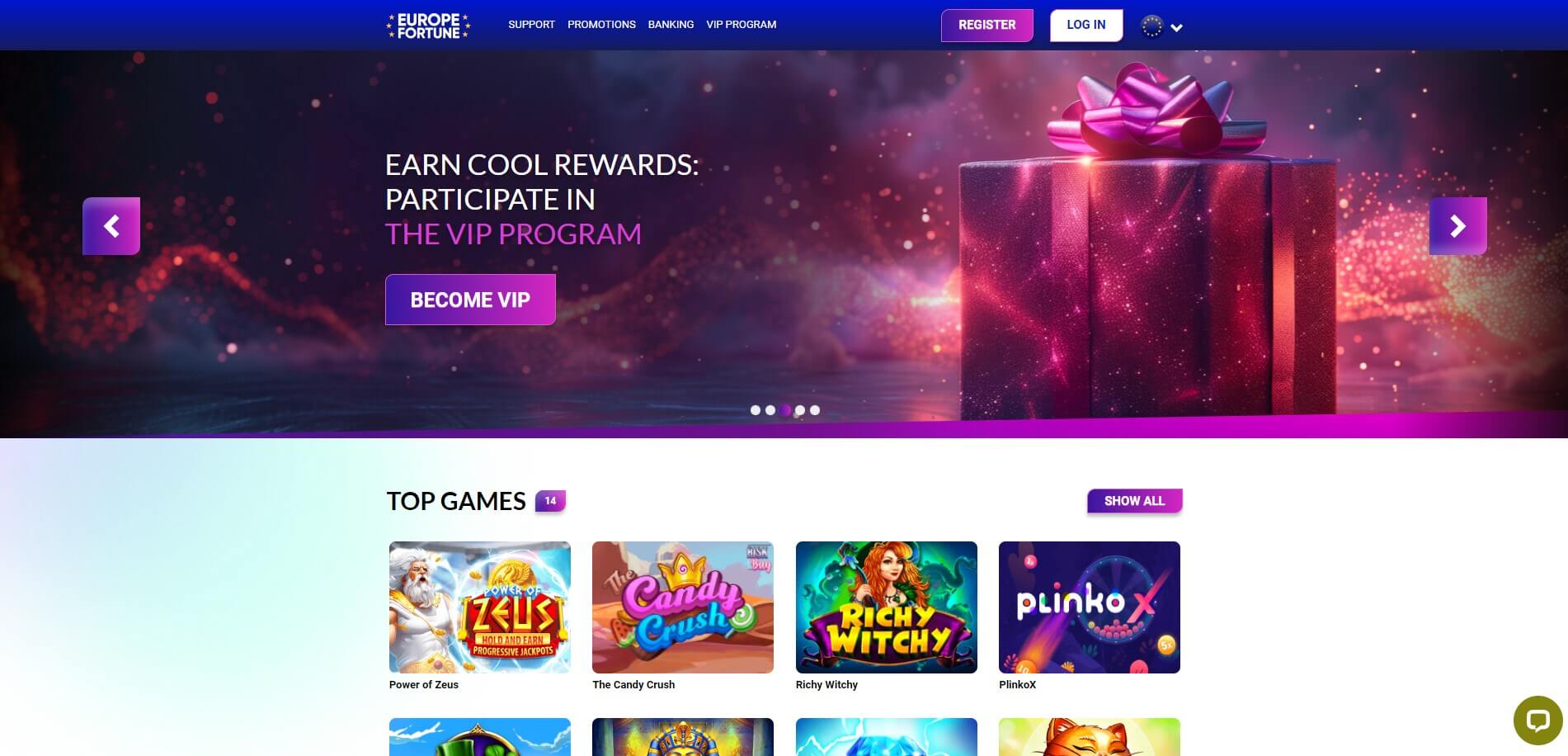
Task: Select the second carousel dot
Action: click(x=770, y=410)
